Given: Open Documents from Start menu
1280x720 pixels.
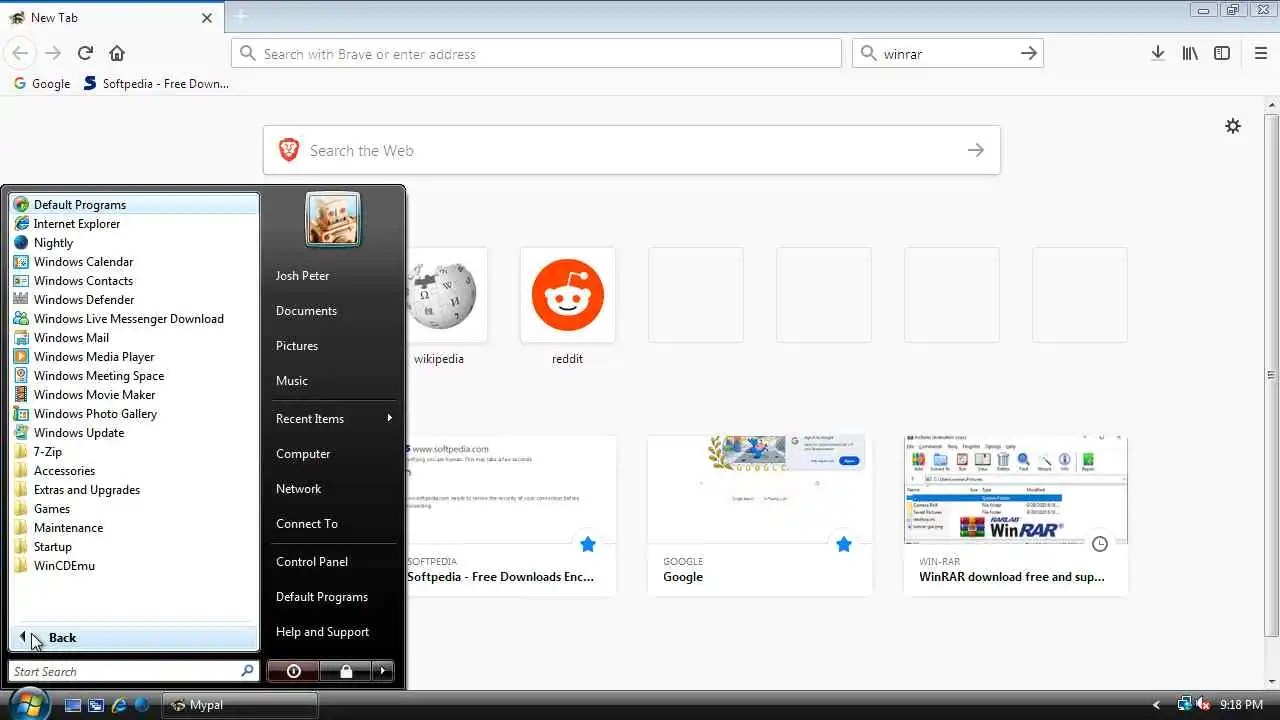Looking at the screenshot, I should pos(333,311).
